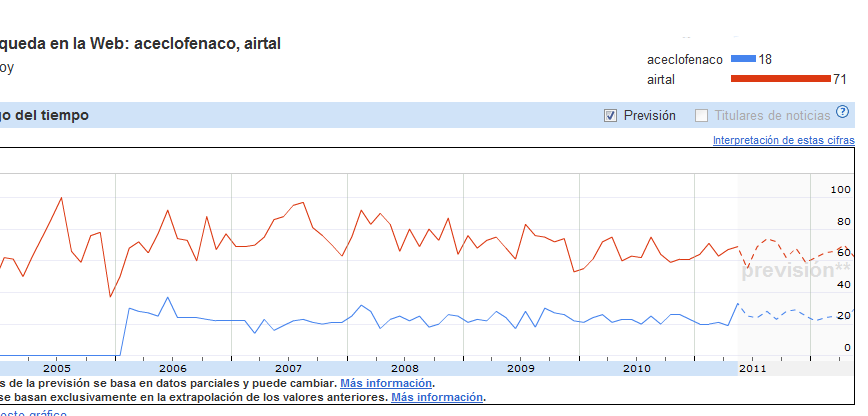Choose the 2011 forecast year label
This screenshot has width=868, height=416.
pyautogui.click(x=753, y=368)
